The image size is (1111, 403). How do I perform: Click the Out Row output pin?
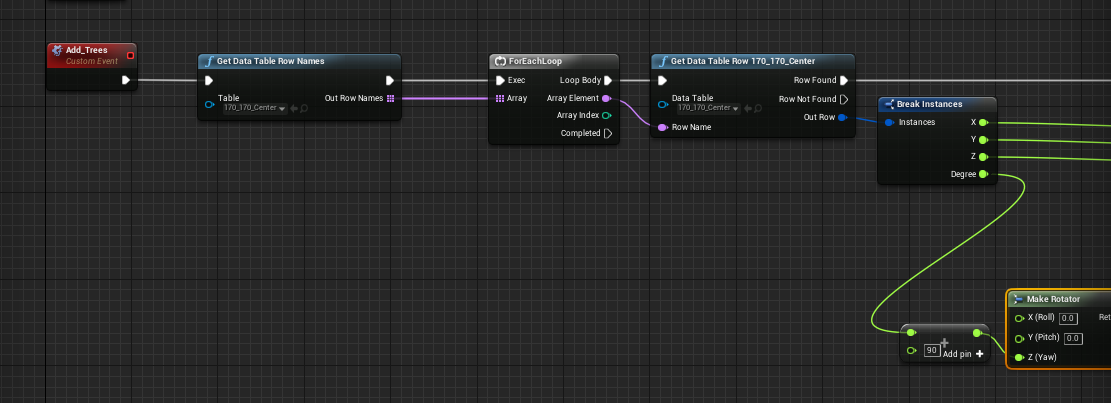pyautogui.click(x=842, y=117)
